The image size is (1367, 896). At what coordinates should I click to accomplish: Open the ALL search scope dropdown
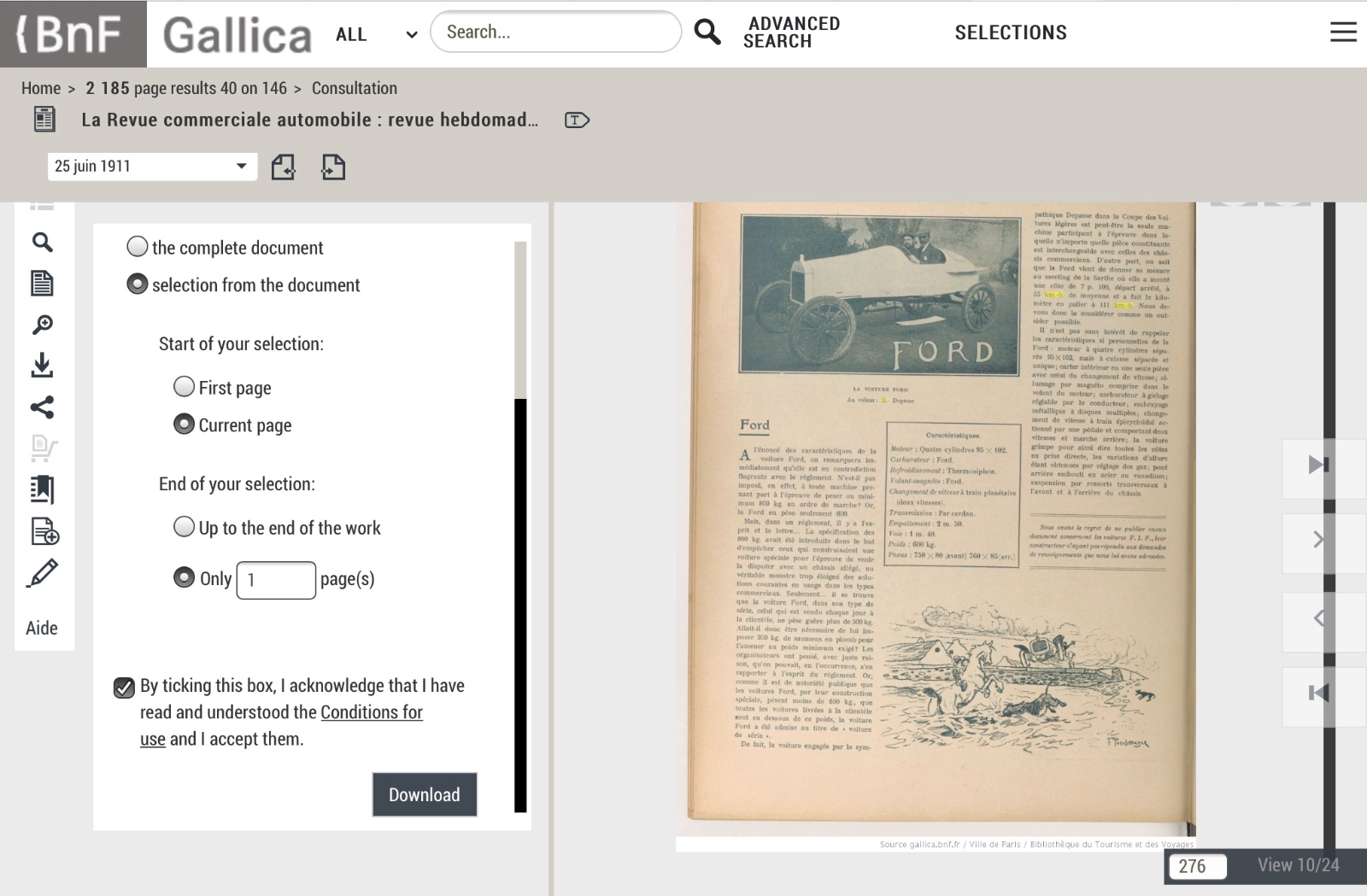[376, 34]
